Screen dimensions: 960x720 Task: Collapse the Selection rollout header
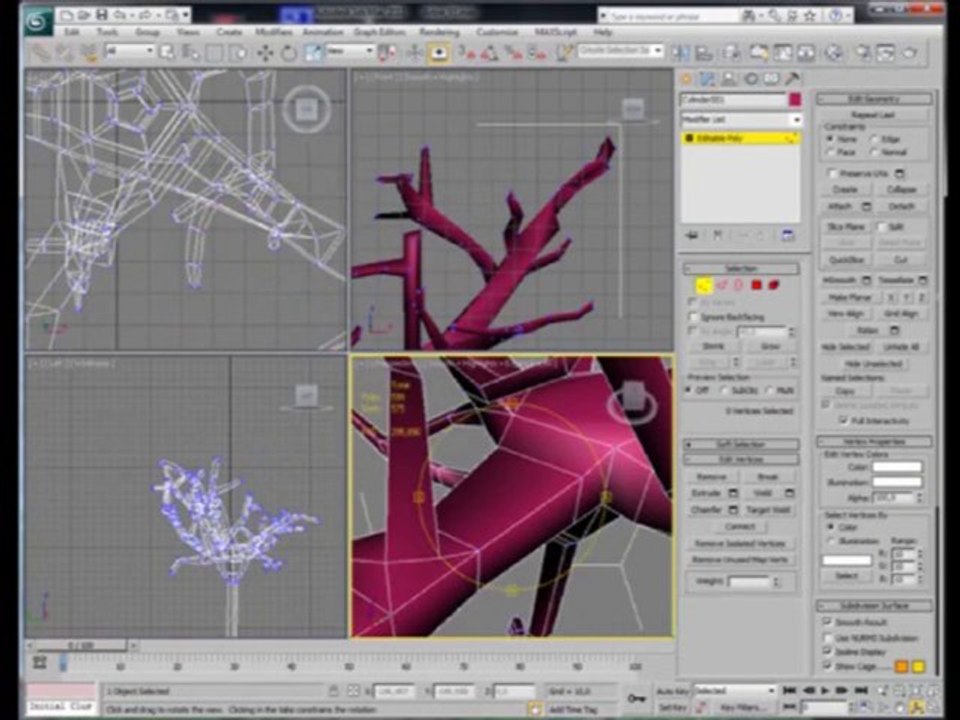741,268
